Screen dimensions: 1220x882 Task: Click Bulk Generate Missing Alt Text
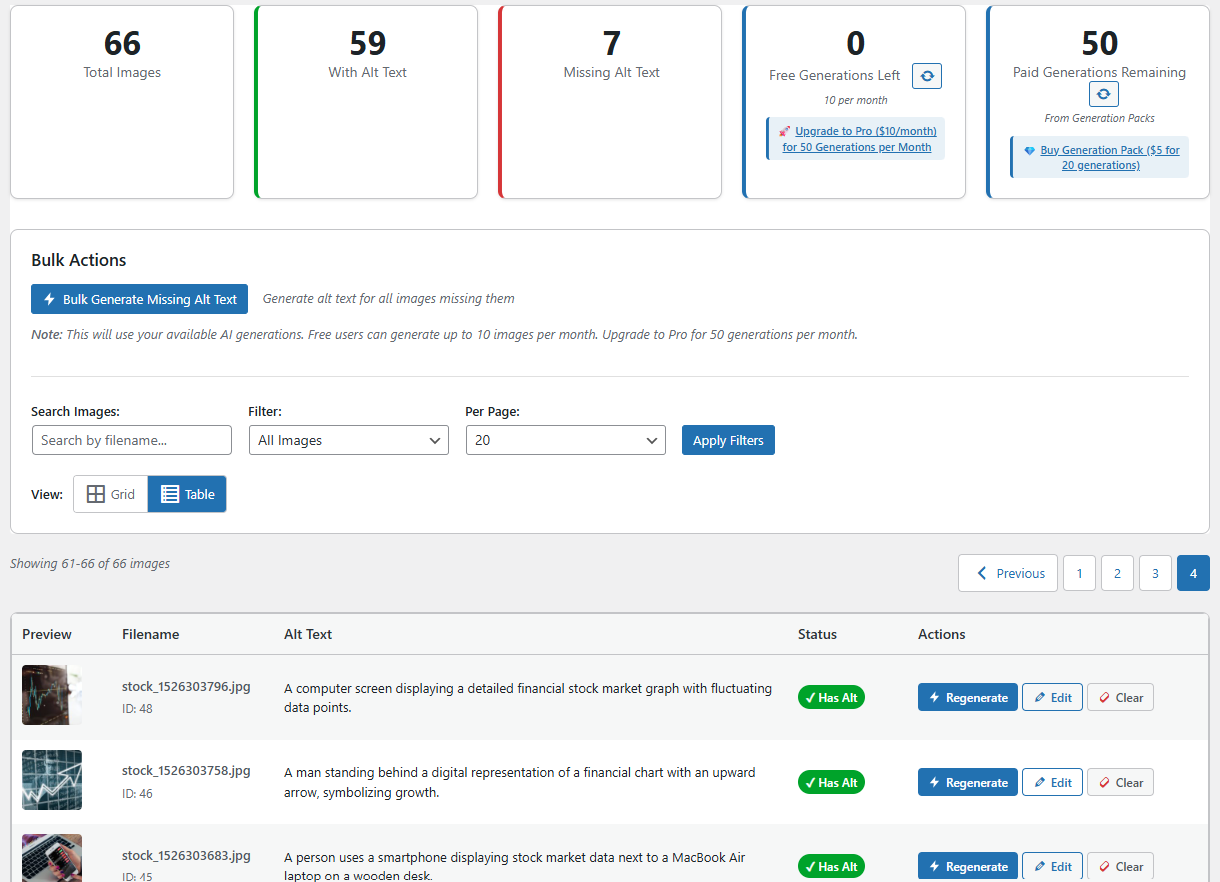point(139,298)
